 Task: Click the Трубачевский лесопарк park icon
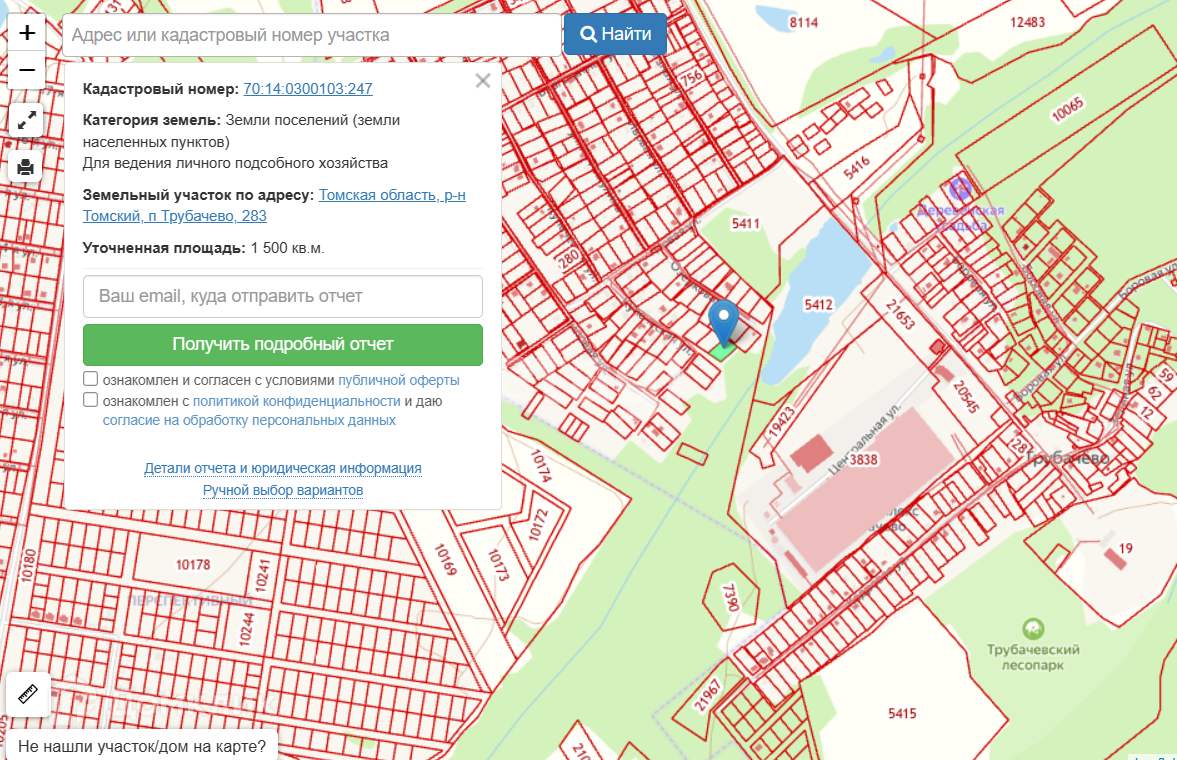[x=1033, y=630]
